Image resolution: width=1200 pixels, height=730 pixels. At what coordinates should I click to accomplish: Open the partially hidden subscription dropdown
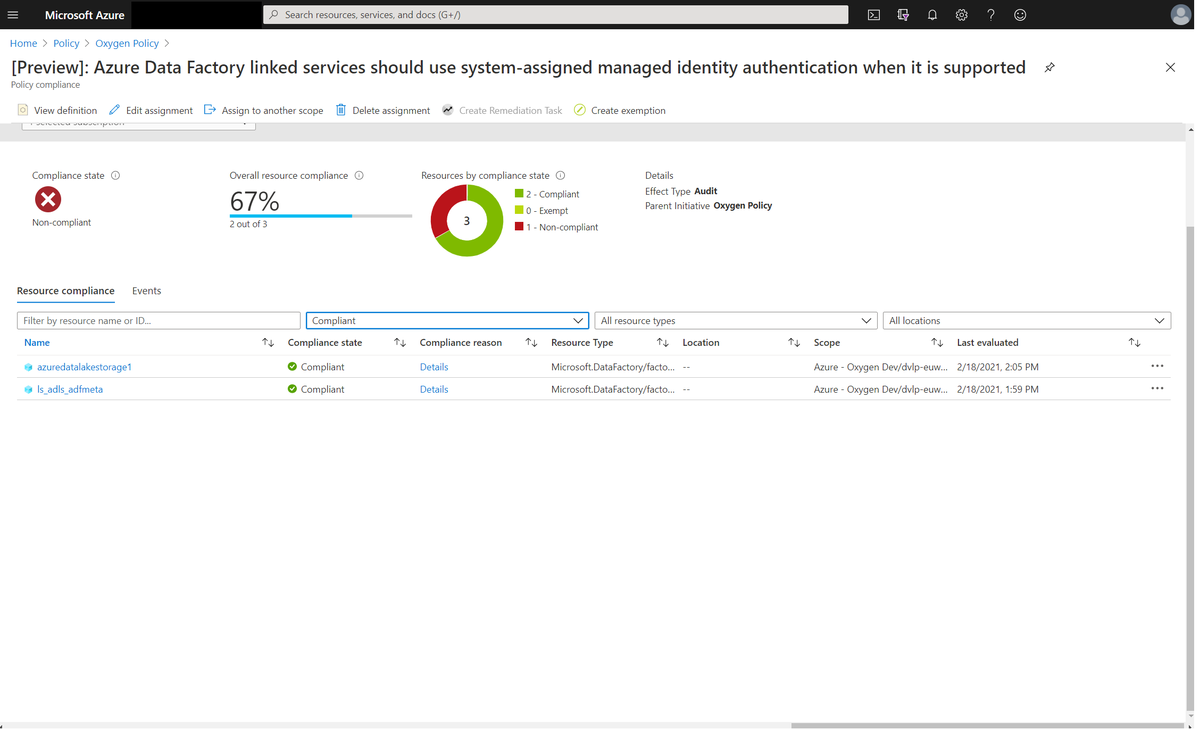tap(139, 125)
